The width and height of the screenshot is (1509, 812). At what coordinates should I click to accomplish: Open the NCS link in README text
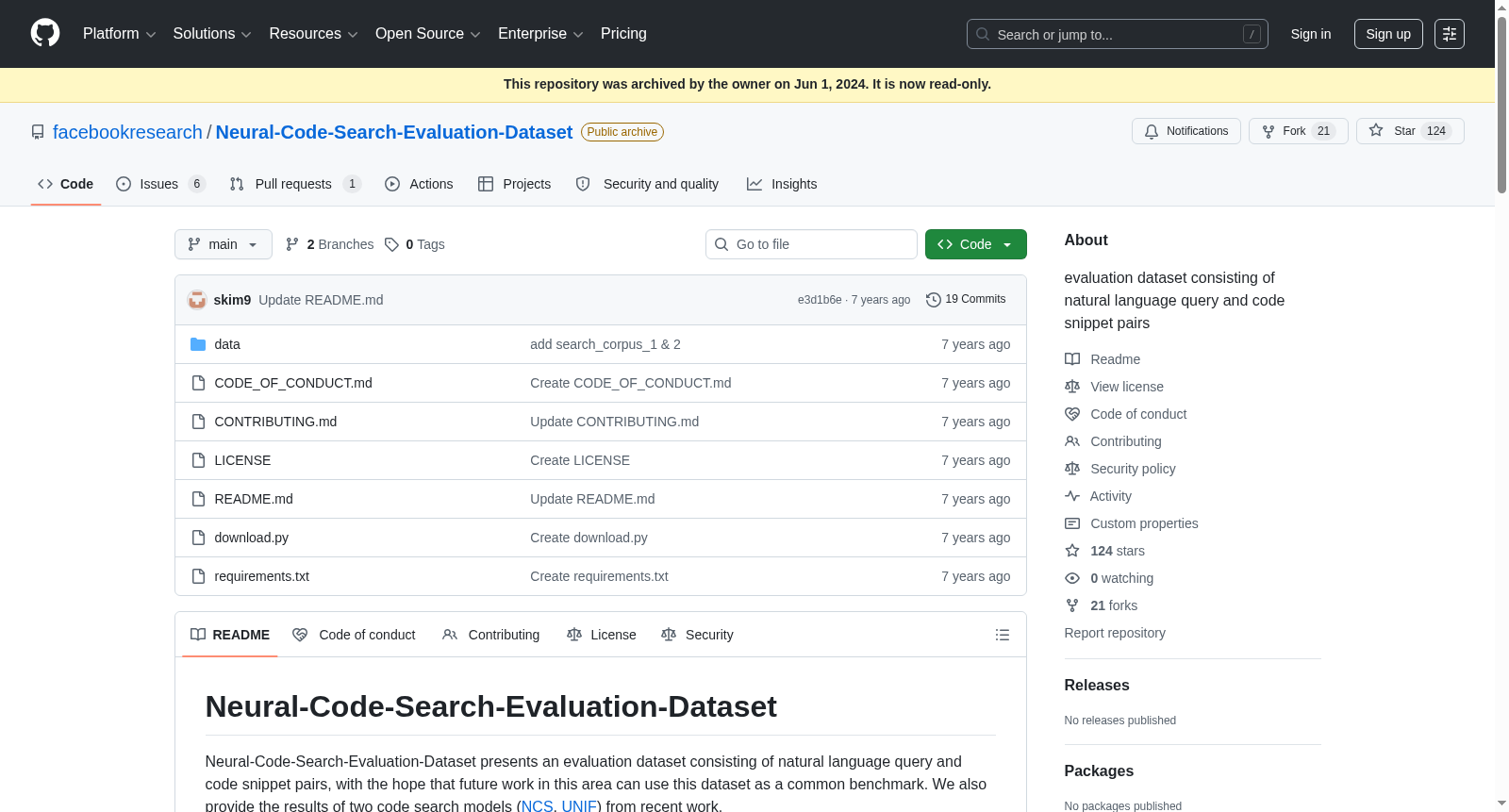tap(537, 805)
